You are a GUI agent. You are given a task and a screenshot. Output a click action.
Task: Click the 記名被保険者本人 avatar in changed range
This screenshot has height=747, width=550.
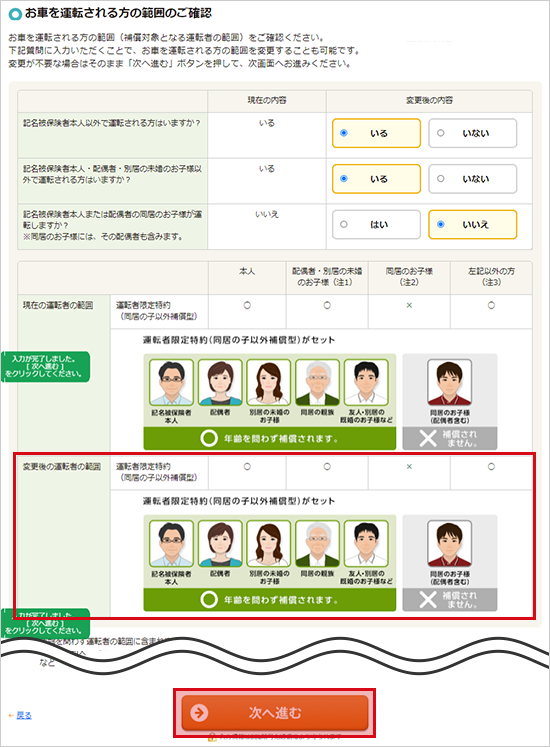click(x=172, y=544)
